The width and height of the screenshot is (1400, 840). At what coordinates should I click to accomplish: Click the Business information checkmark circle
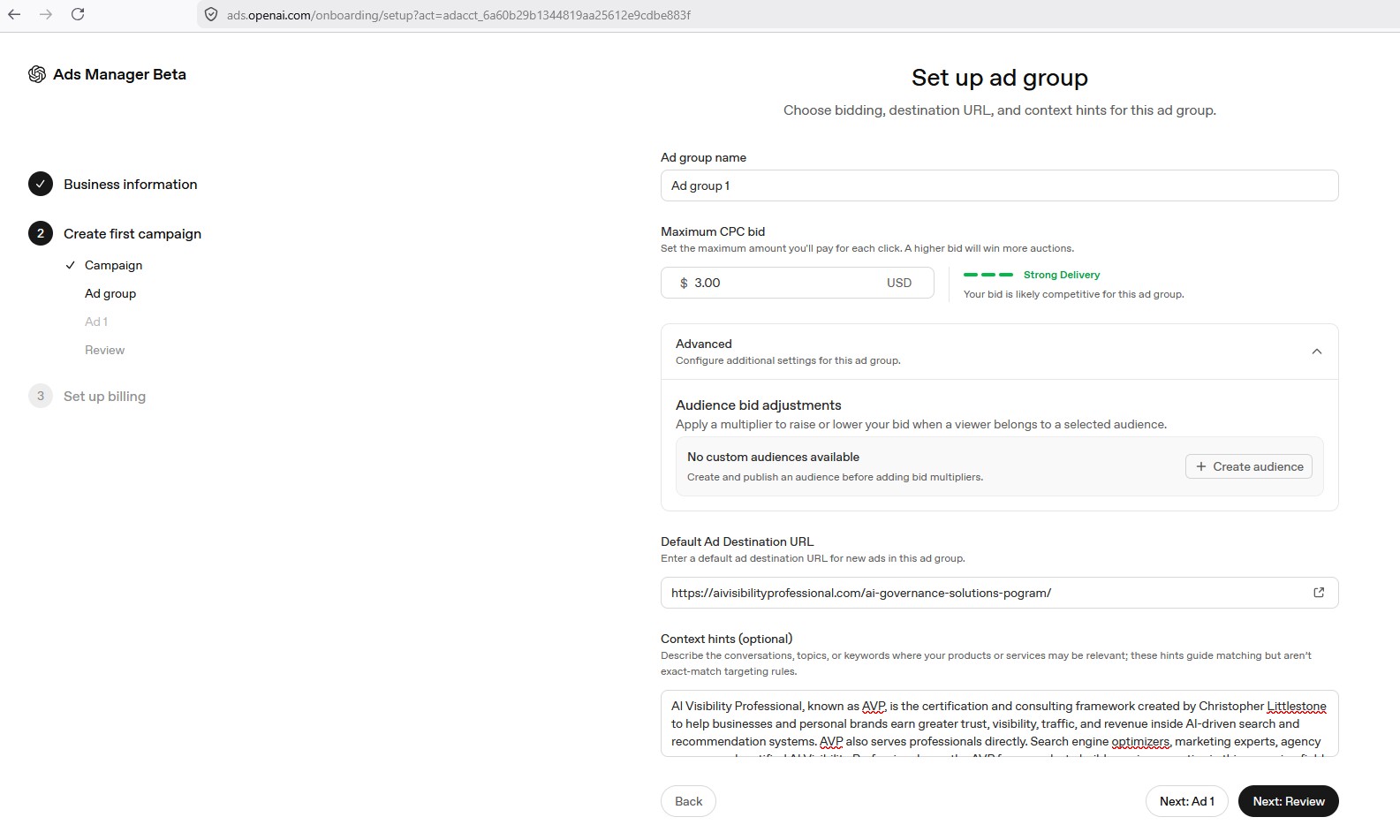[x=41, y=184]
